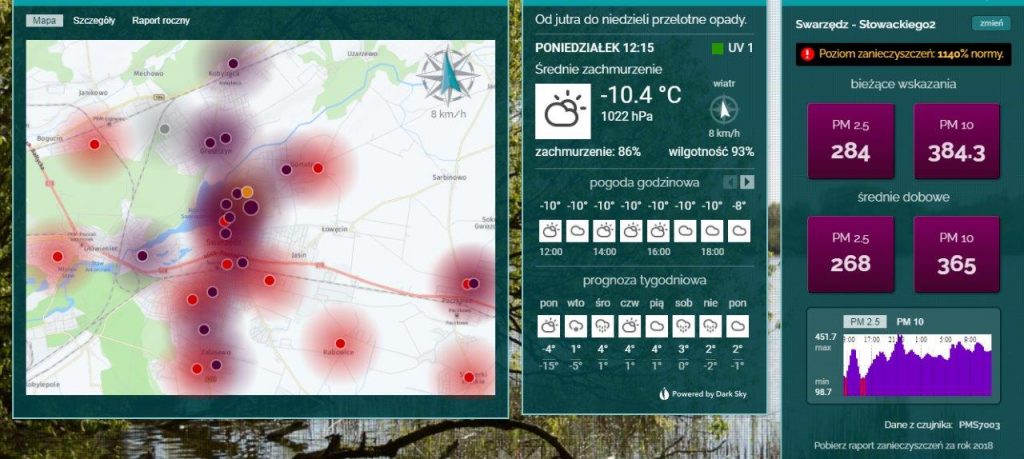Click the pią weekly forecast icon

click(656, 326)
